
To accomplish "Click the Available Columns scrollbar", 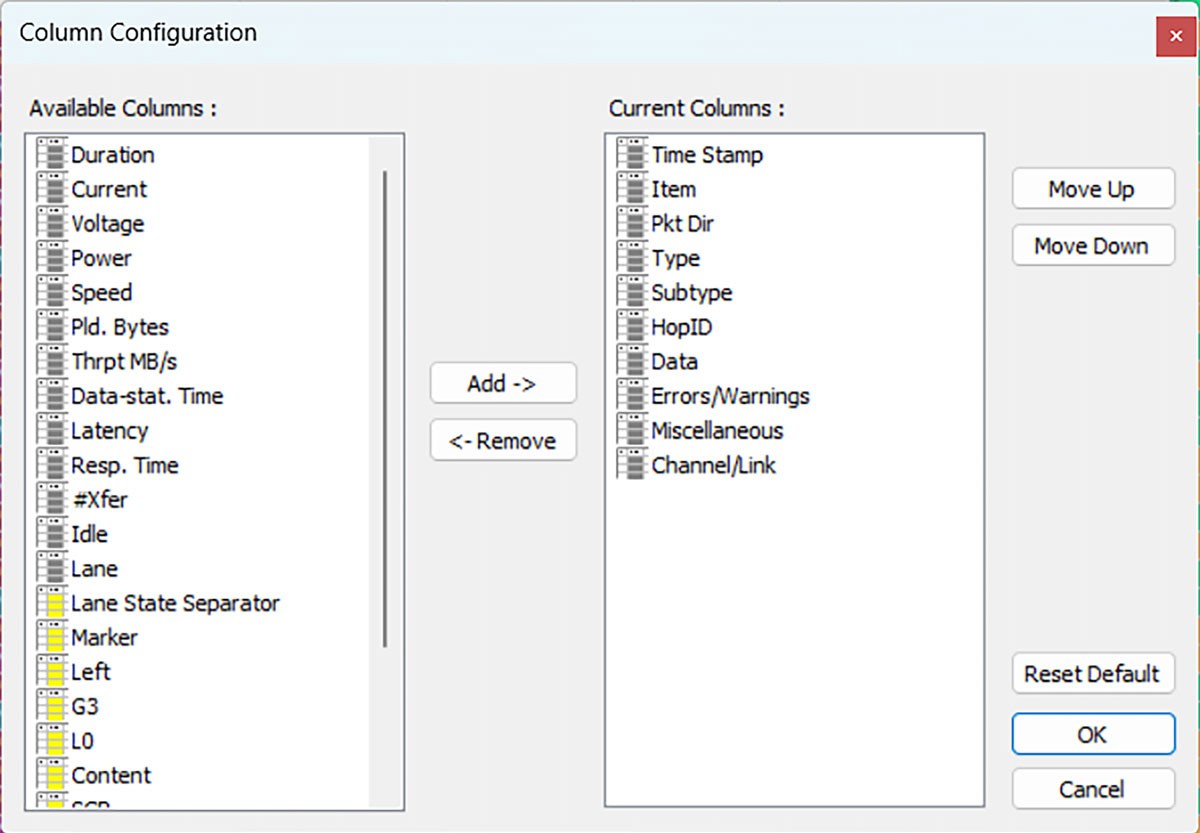I will [385, 410].
